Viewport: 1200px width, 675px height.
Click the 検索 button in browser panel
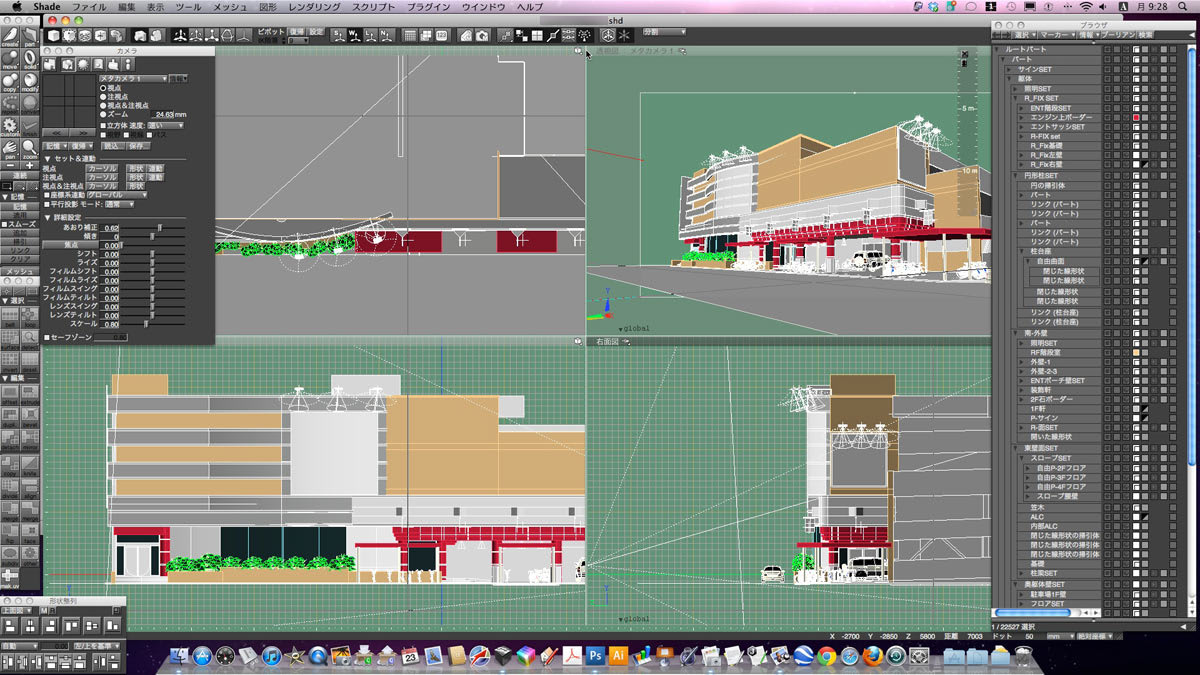1145,34
